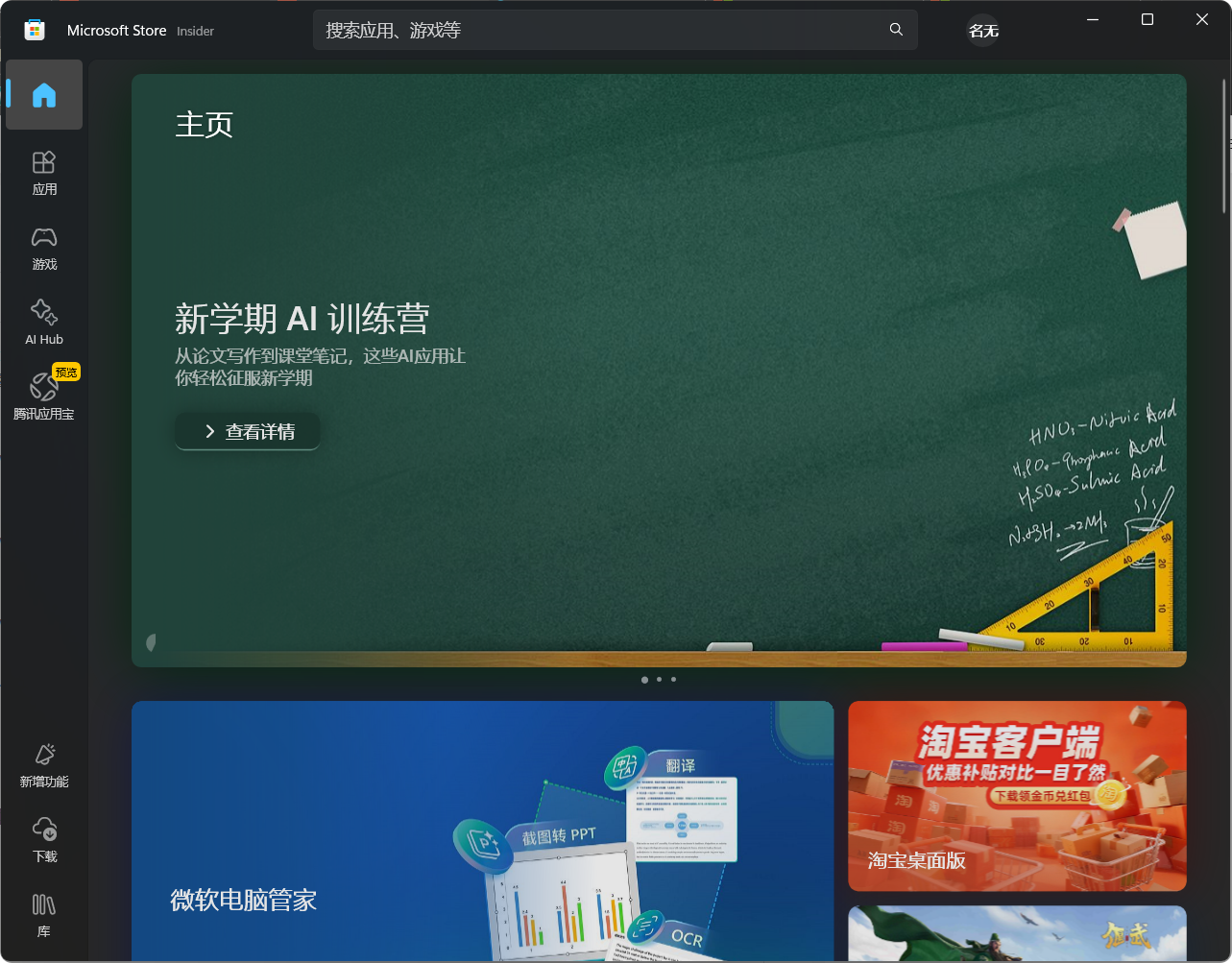Image resolution: width=1232 pixels, height=963 pixels.
Task: Select the second carousel page dot
Action: (659, 680)
